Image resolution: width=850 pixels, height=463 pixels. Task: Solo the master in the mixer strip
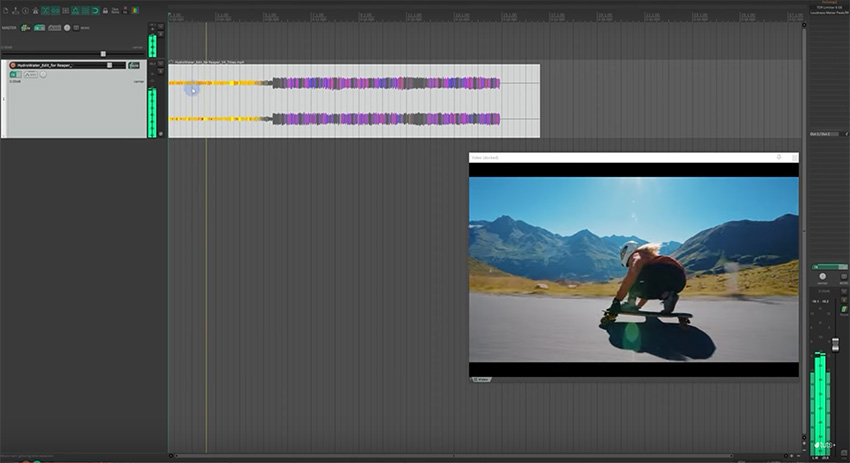pyautogui.click(x=844, y=299)
